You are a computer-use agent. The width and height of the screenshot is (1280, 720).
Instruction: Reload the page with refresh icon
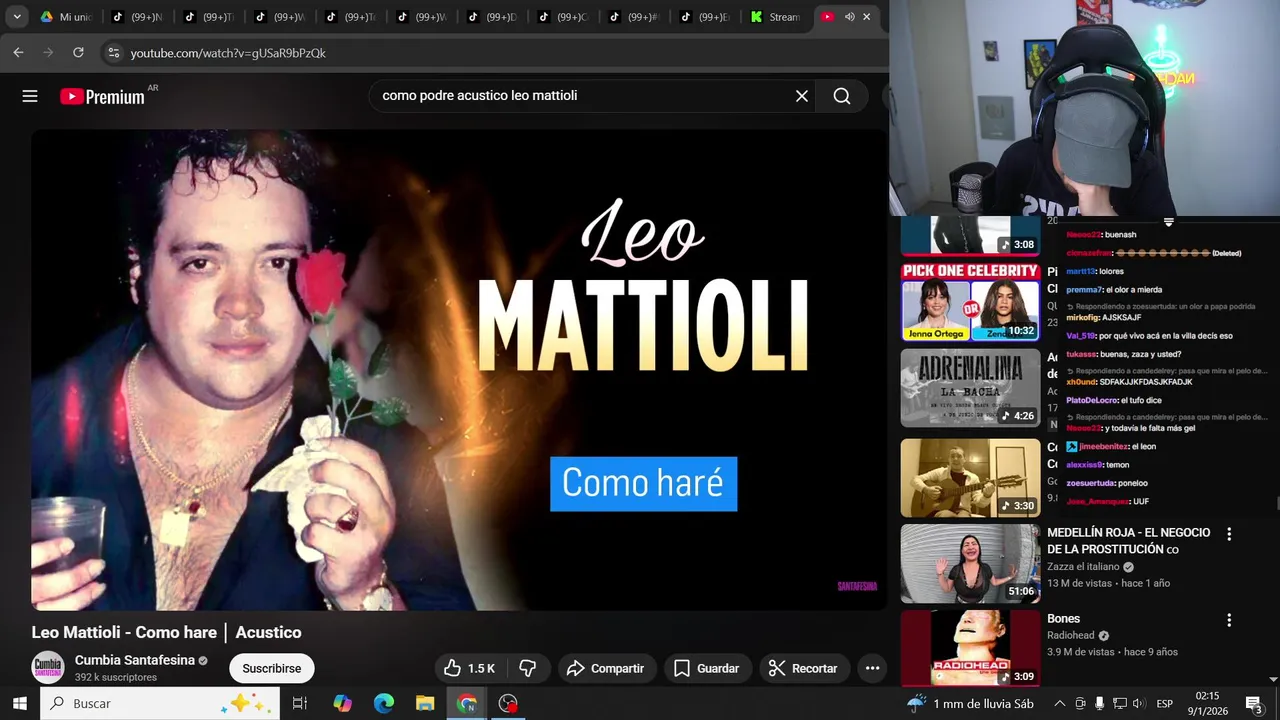pyautogui.click(x=78, y=52)
